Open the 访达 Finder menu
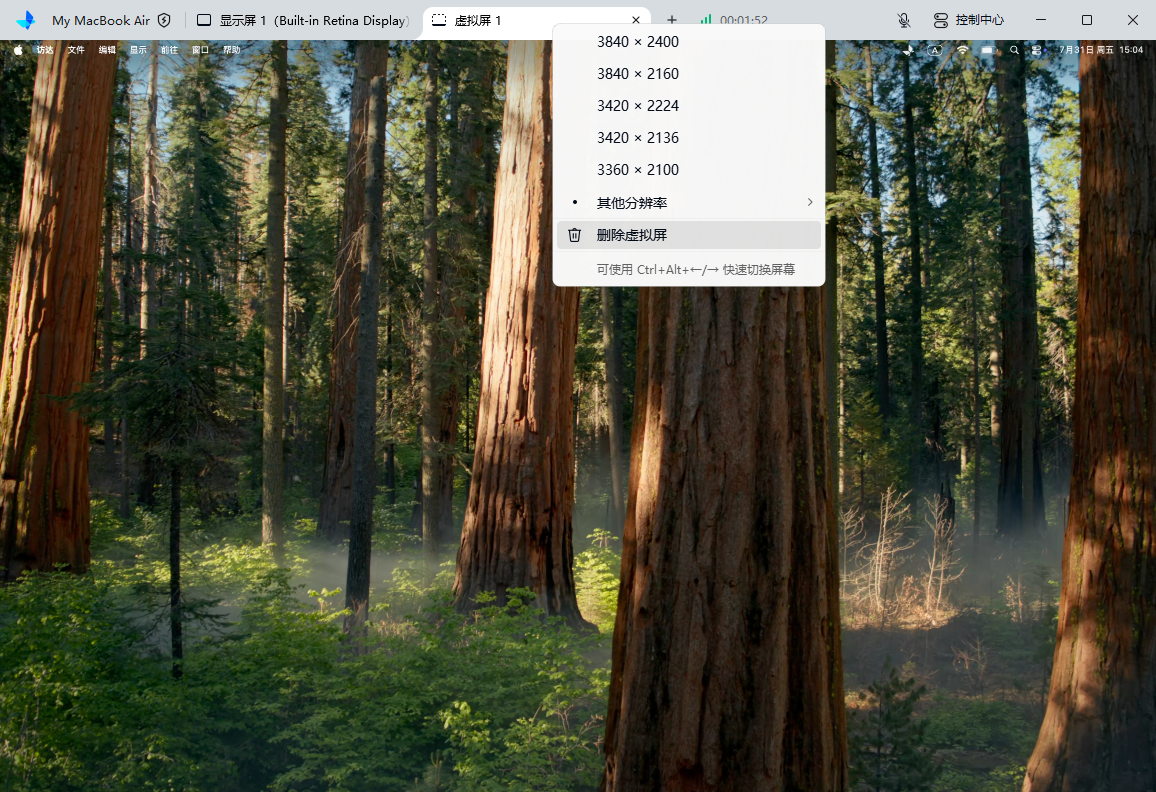 point(45,50)
